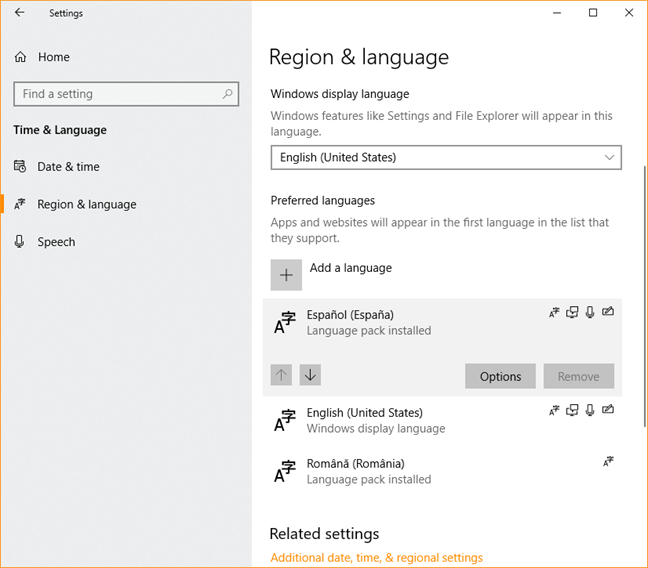
Task: Click English's handwriting feature icon
Action: click(x=608, y=409)
